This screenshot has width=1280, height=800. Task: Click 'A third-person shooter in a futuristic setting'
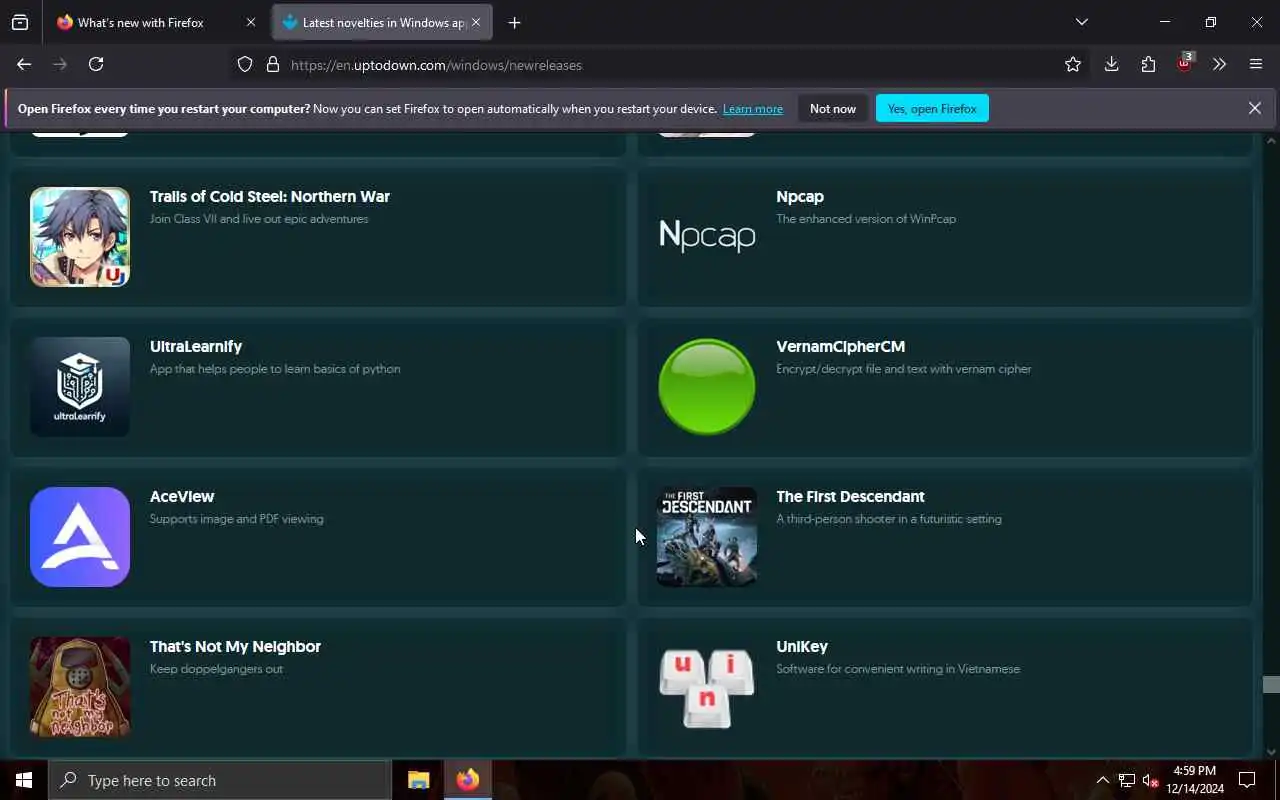tap(889, 519)
